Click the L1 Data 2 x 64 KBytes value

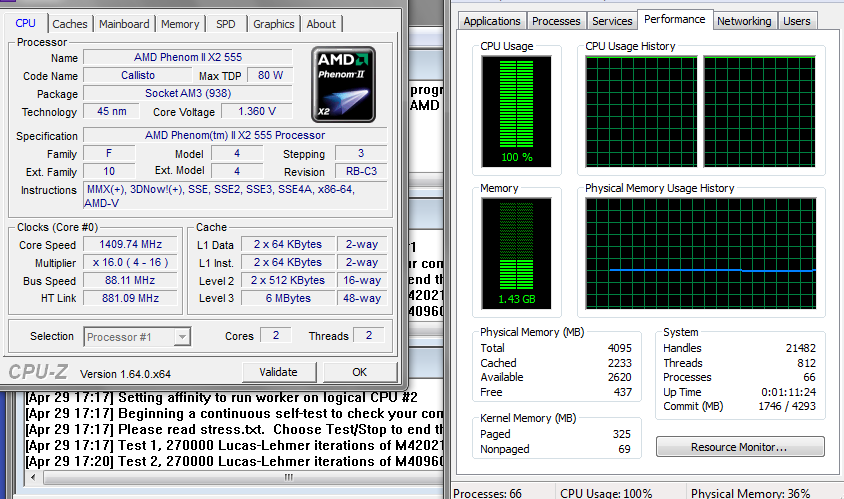[x=288, y=244]
